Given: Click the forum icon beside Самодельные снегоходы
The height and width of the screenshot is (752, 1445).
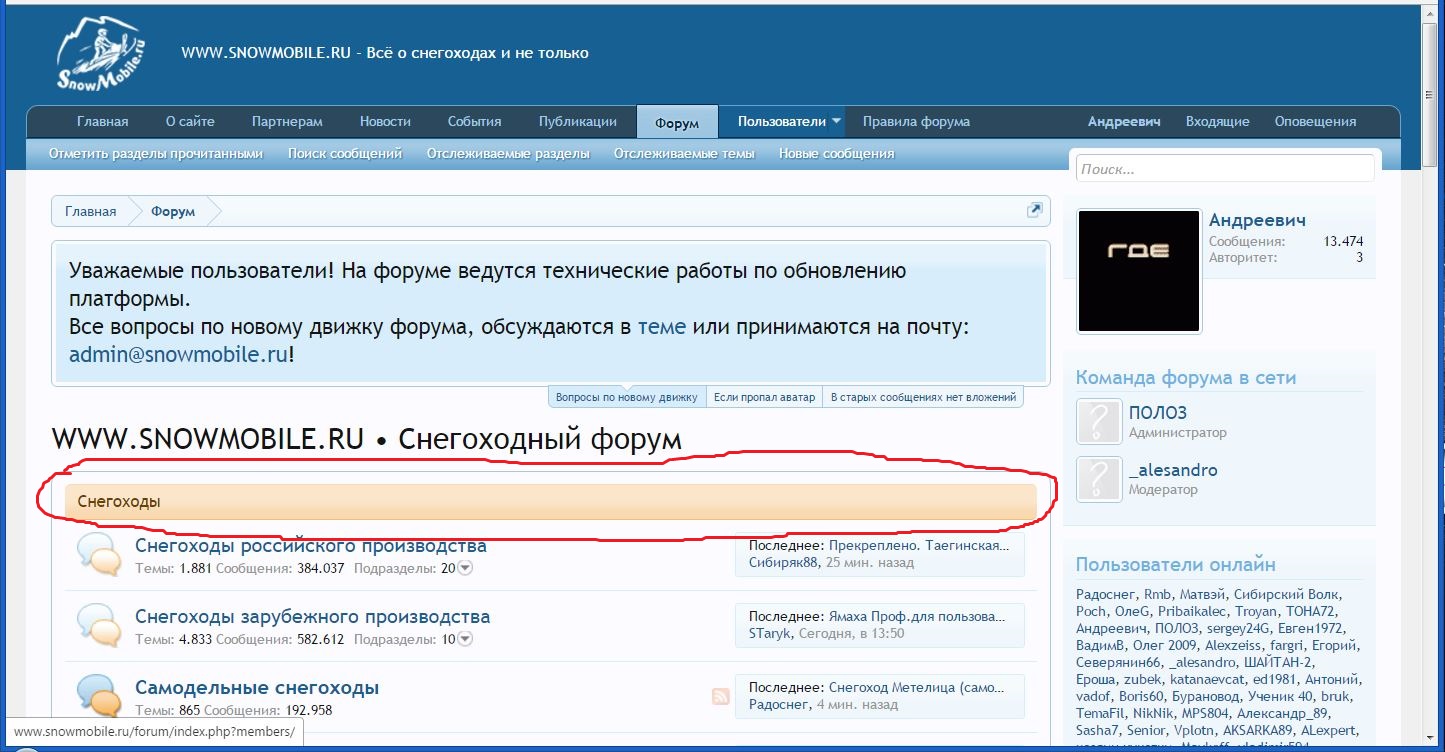Looking at the screenshot, I should coord(99,696).
